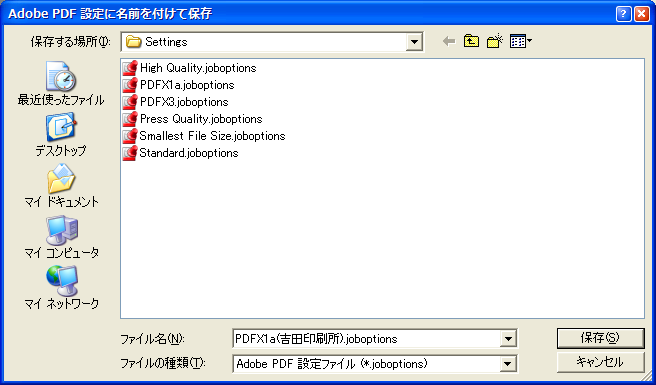Screen dimensions: 656x385
Task: Close the Adobe PDF save dialog
Action: pyautogui.click(x=641, y=15)
